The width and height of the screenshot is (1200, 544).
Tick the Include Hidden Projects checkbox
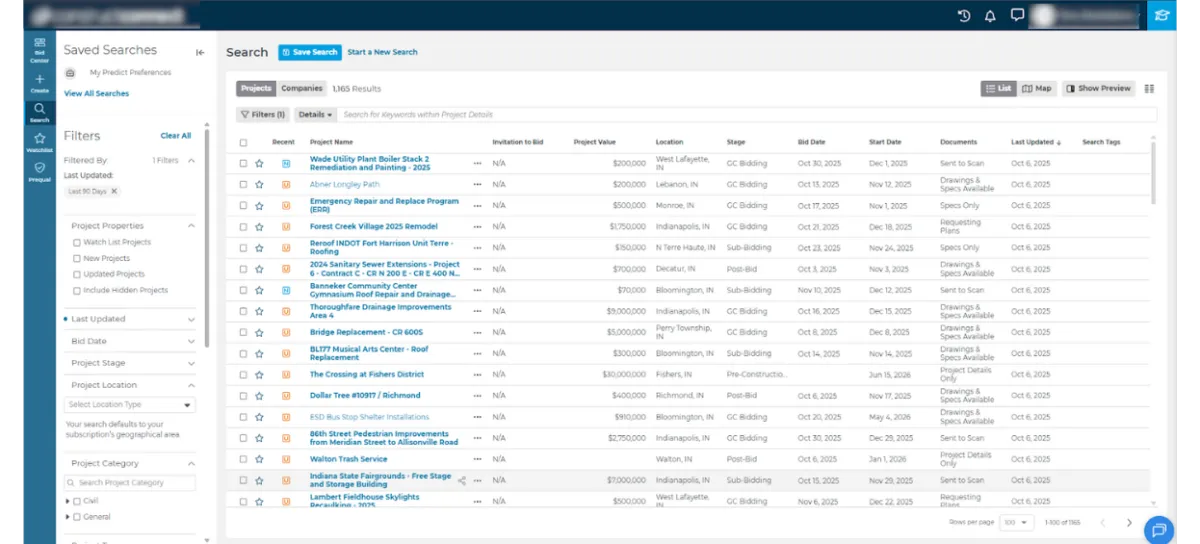77,290
